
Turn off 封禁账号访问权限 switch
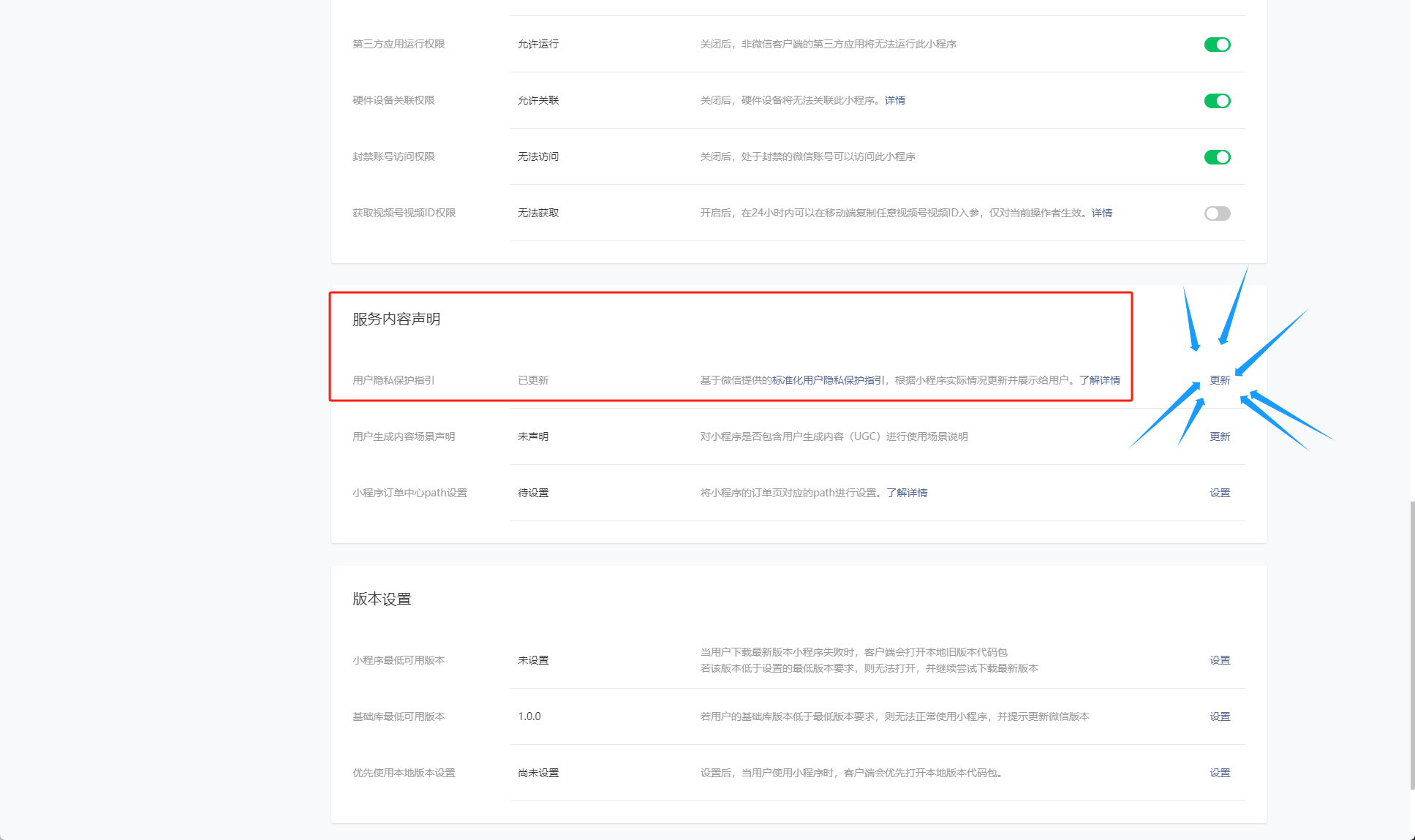tap(1217, 157)
